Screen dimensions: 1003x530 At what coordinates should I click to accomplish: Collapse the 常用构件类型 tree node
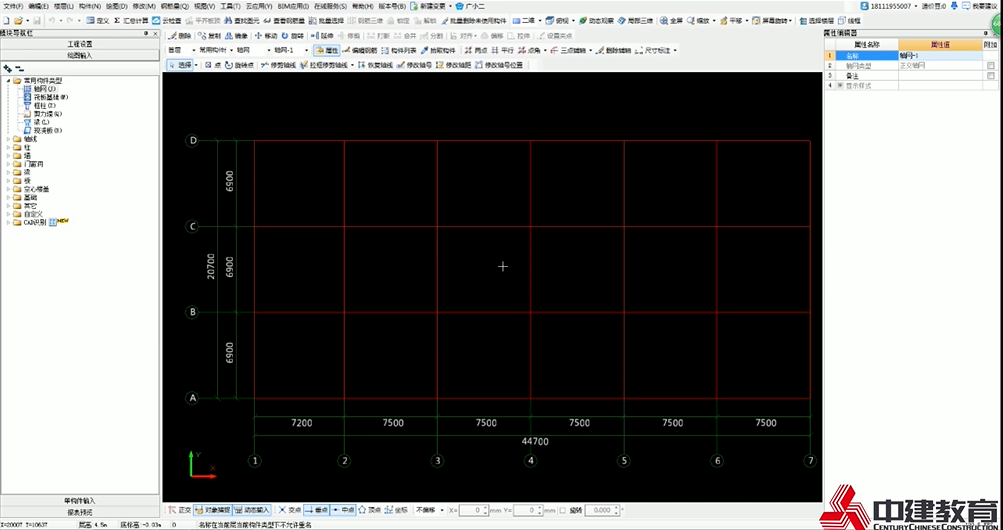[x=8, y=81]
